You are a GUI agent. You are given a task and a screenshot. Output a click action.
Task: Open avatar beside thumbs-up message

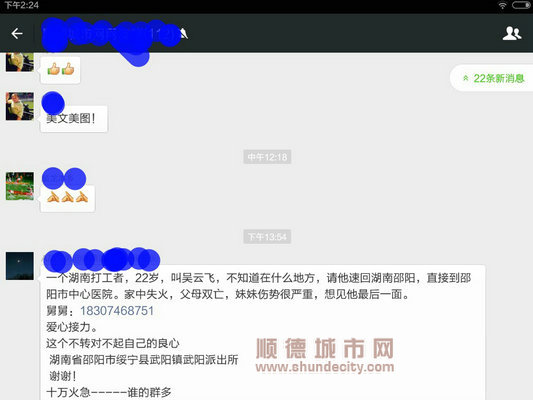click(20, 62)
